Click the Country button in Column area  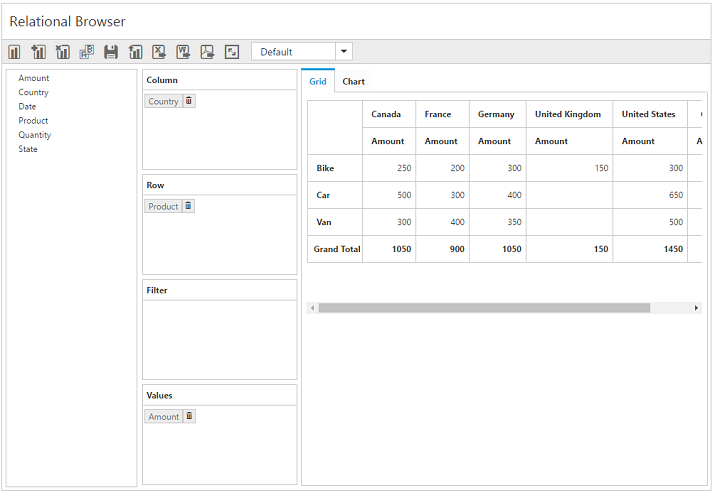163,101
